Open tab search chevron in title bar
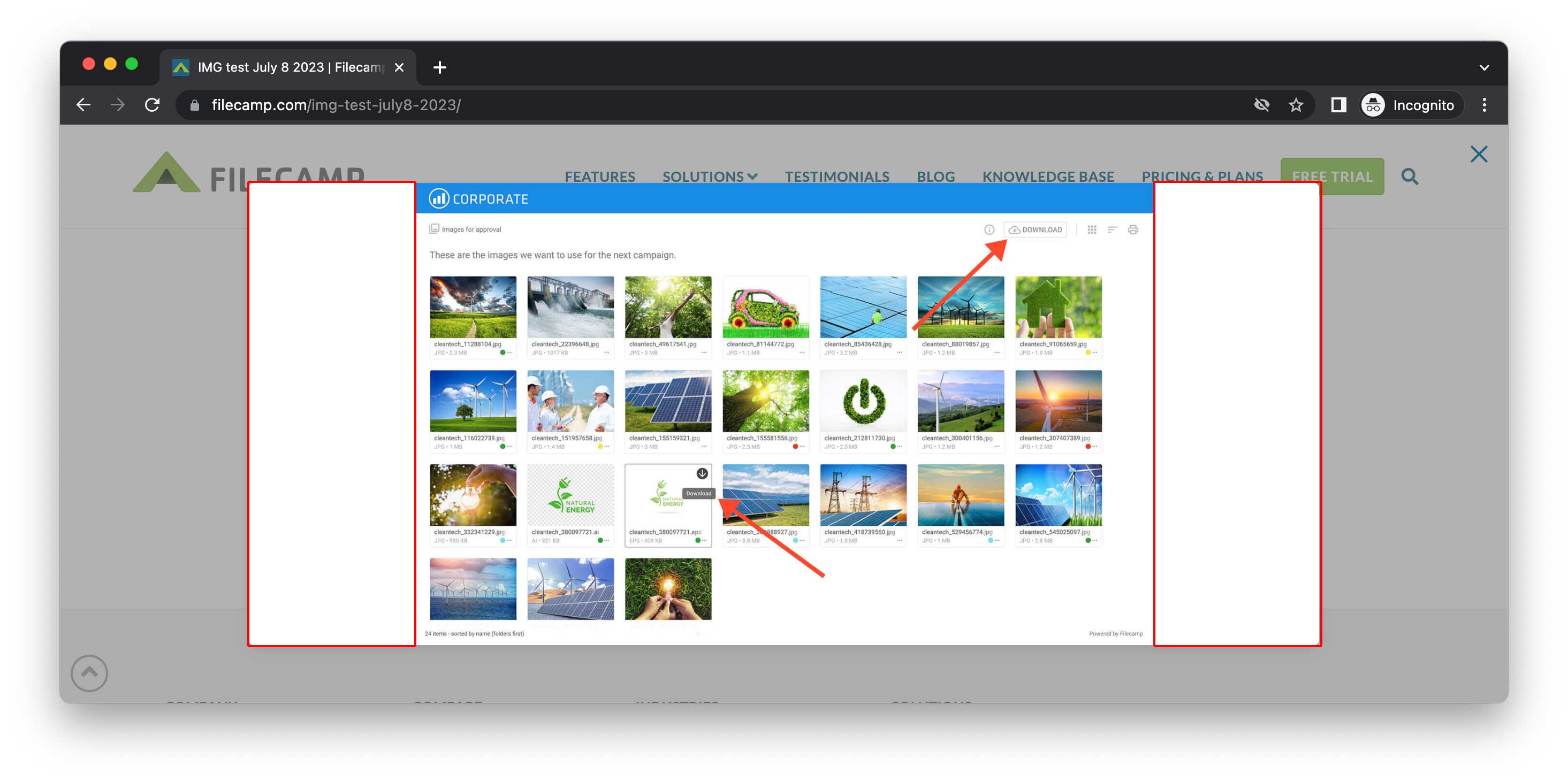The image size is (1568, 782). pos(1484,67)
